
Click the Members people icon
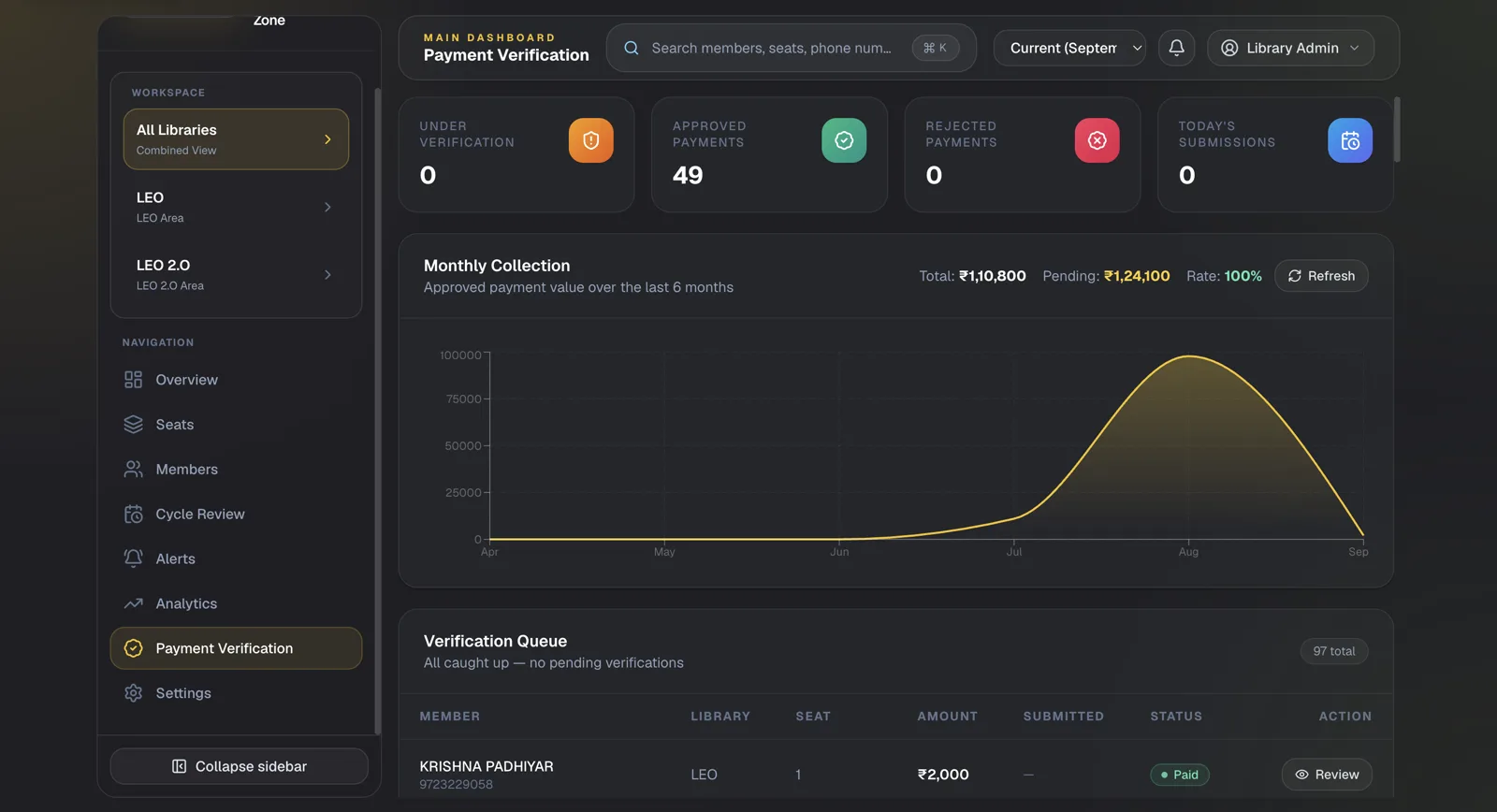(x=134, y=470)
